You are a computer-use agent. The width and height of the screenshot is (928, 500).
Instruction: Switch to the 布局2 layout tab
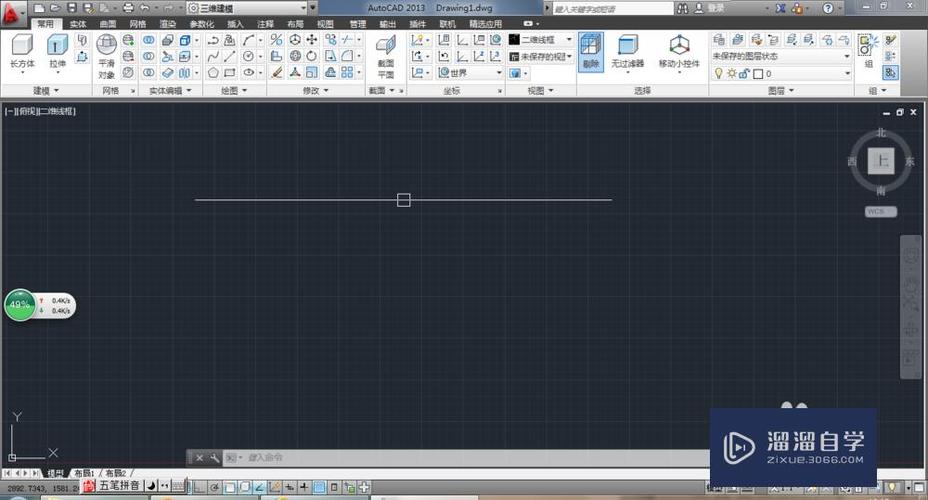116,473
